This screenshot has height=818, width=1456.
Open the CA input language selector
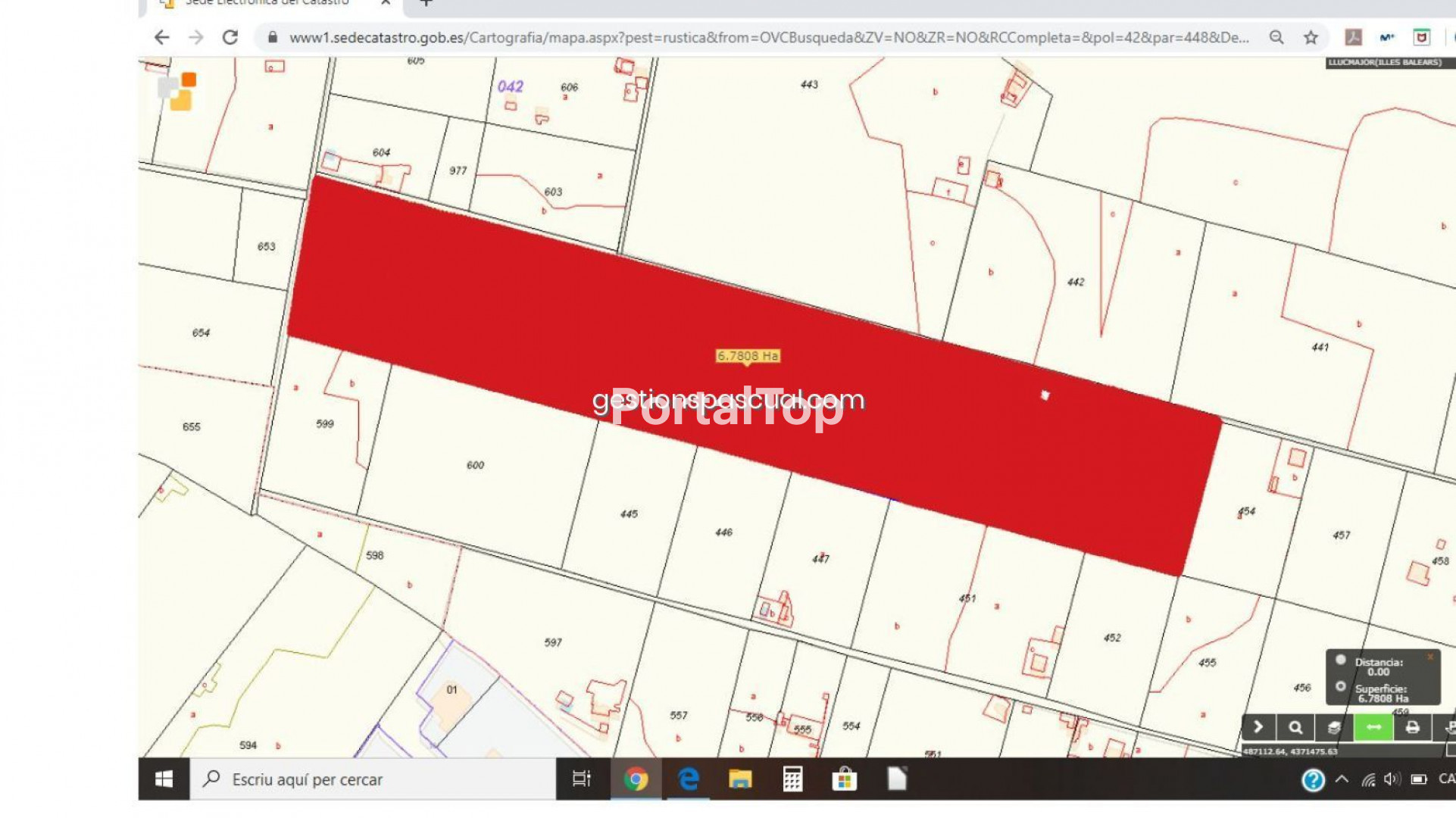1445,779
